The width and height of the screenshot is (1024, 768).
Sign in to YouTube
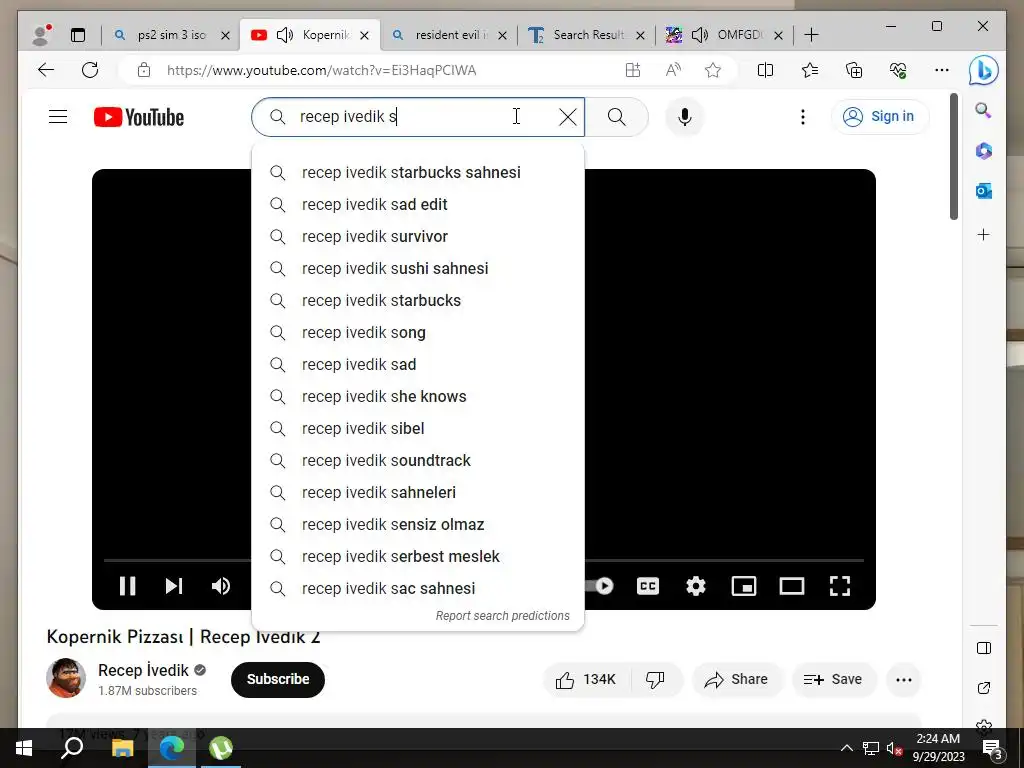pos(880,117)
